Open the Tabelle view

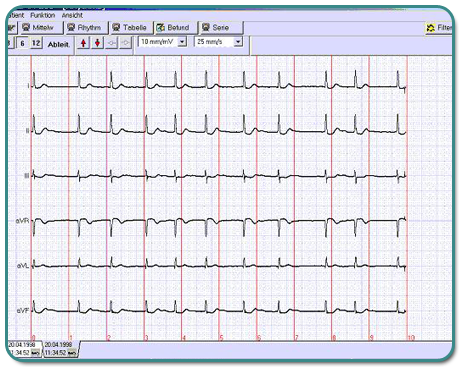point(131,28)
